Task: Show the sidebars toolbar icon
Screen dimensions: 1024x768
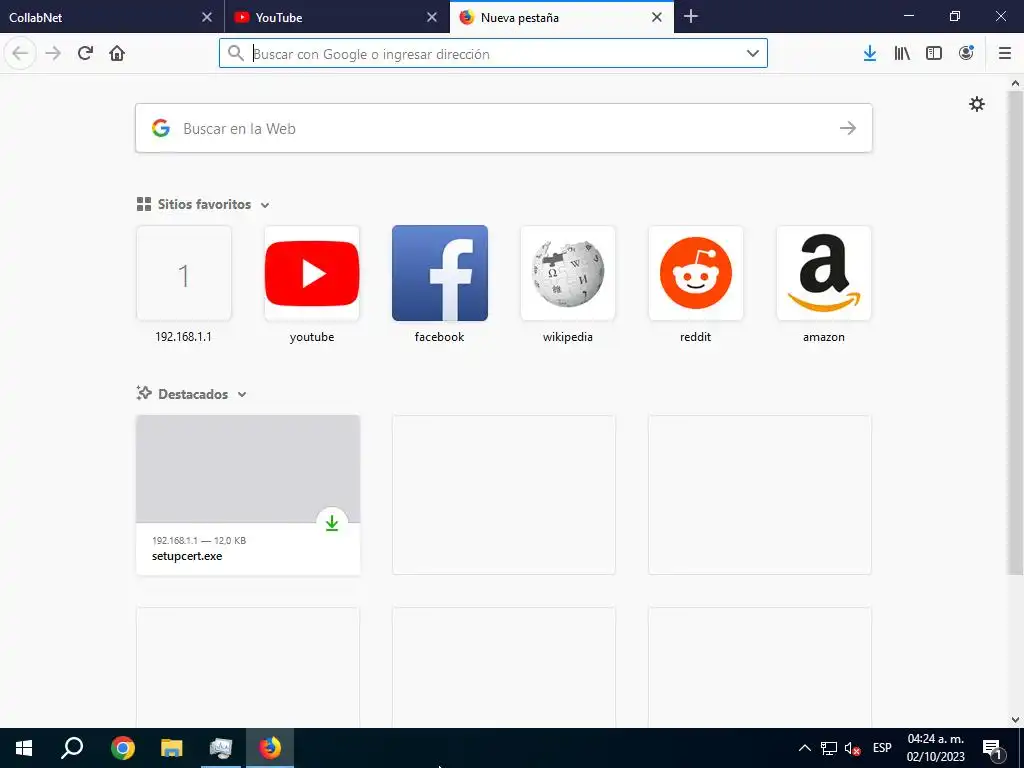Action: 934,54
